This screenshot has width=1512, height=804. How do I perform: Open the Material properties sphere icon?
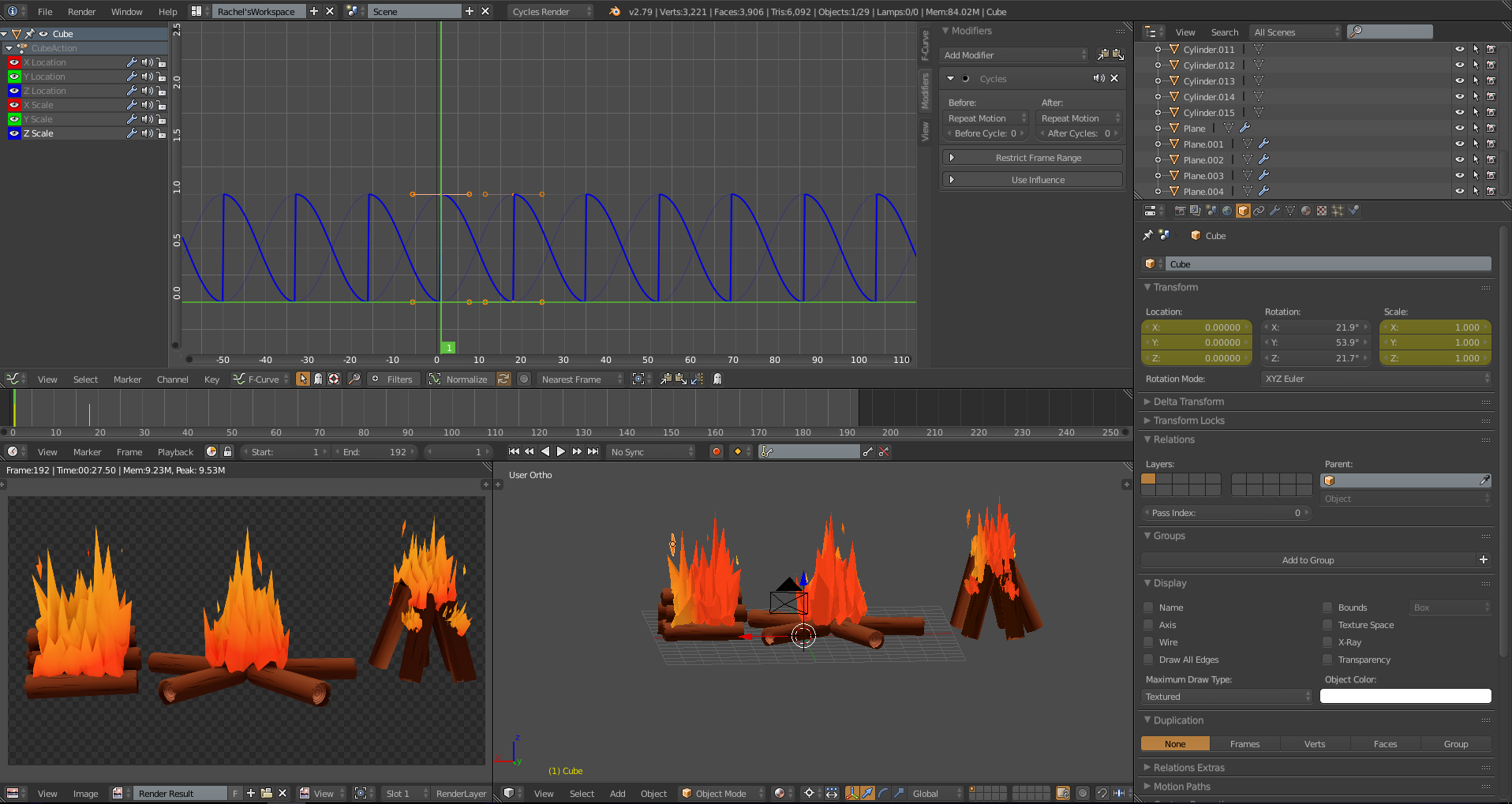point(1307,211)
